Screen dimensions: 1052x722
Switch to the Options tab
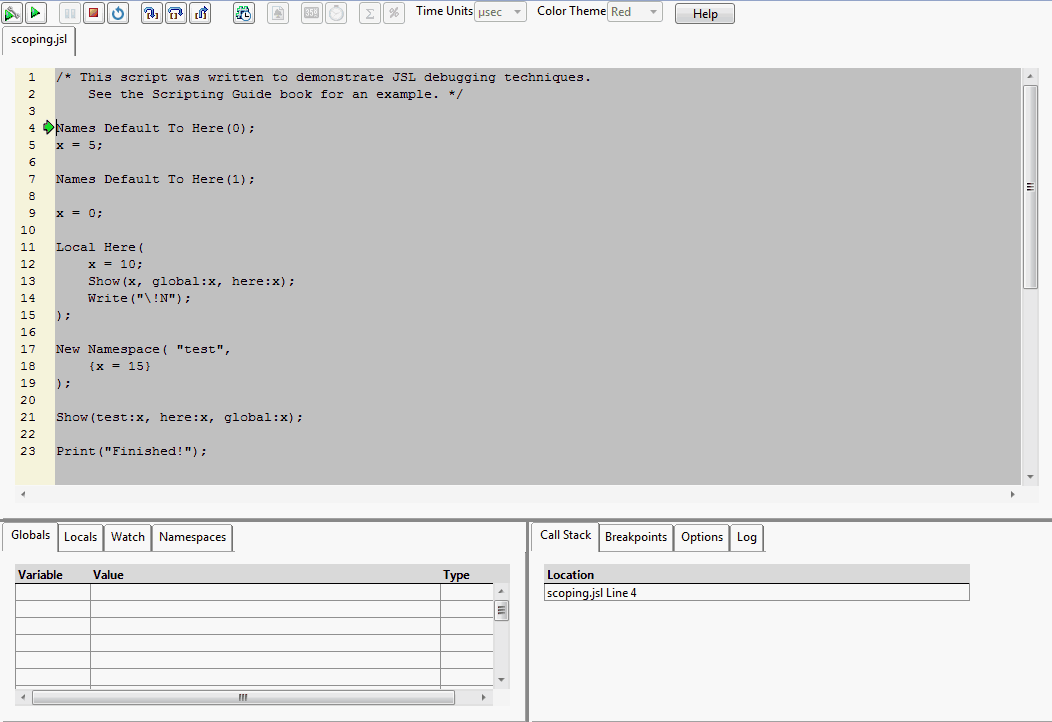pos(702,537)
